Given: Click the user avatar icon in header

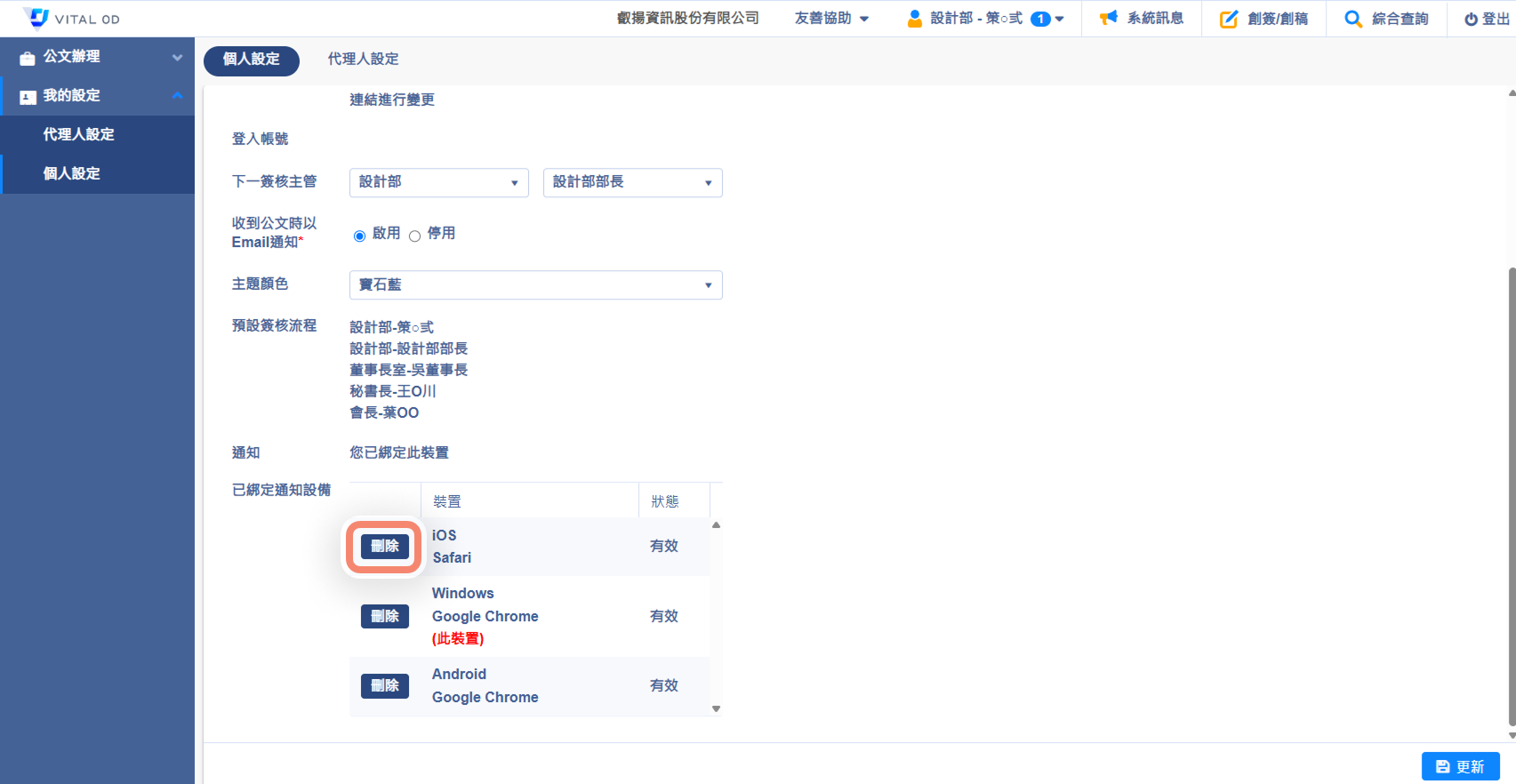Looking at the screenshot, I should (914, 19).
